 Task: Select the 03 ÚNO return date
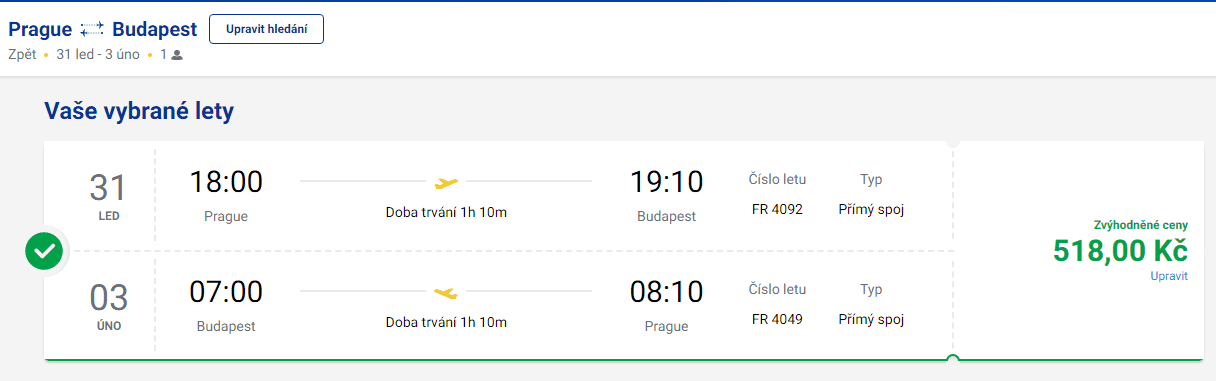tap(106, 306)
